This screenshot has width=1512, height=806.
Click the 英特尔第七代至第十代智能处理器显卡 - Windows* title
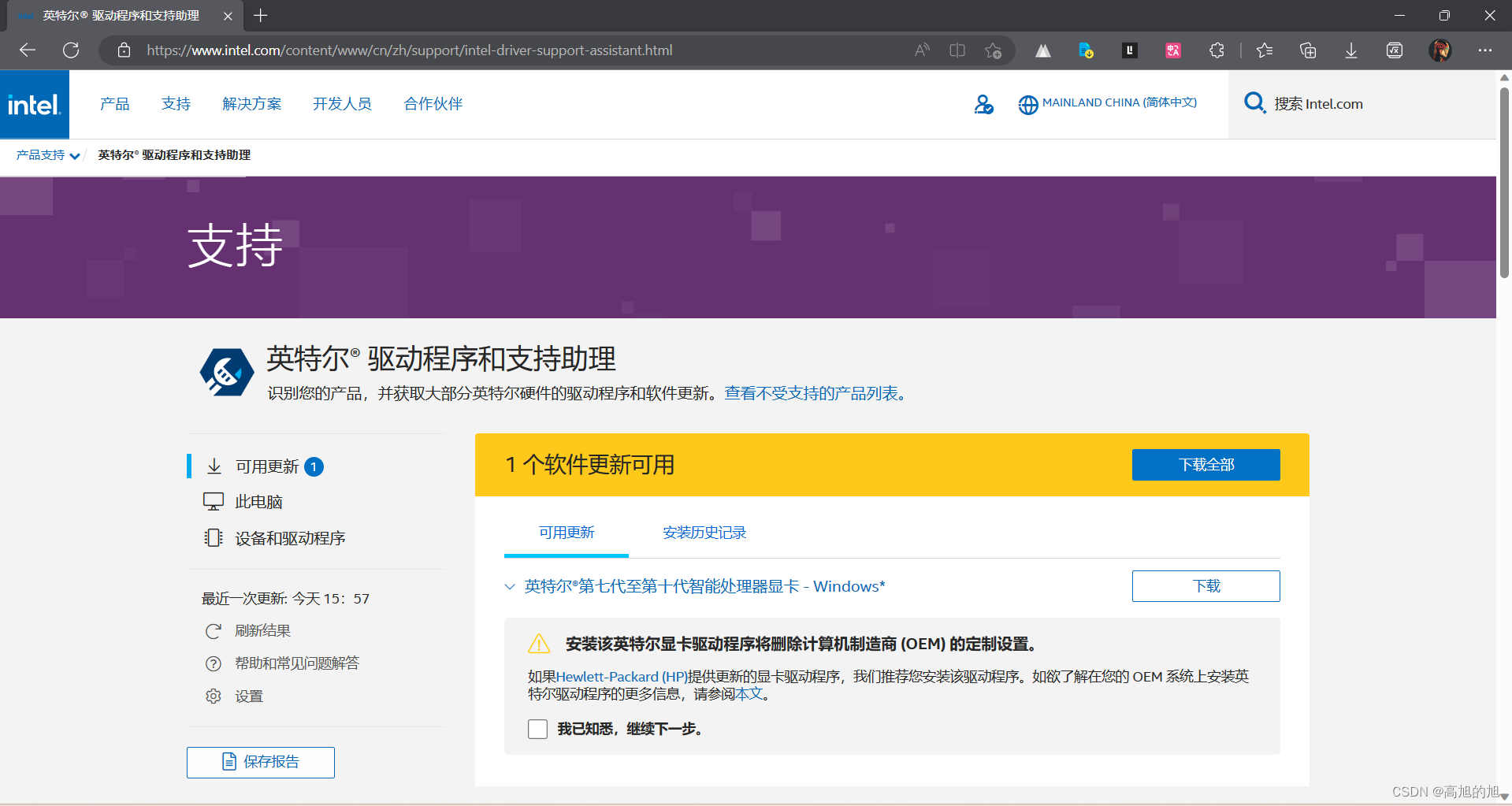tap(705, 587)
